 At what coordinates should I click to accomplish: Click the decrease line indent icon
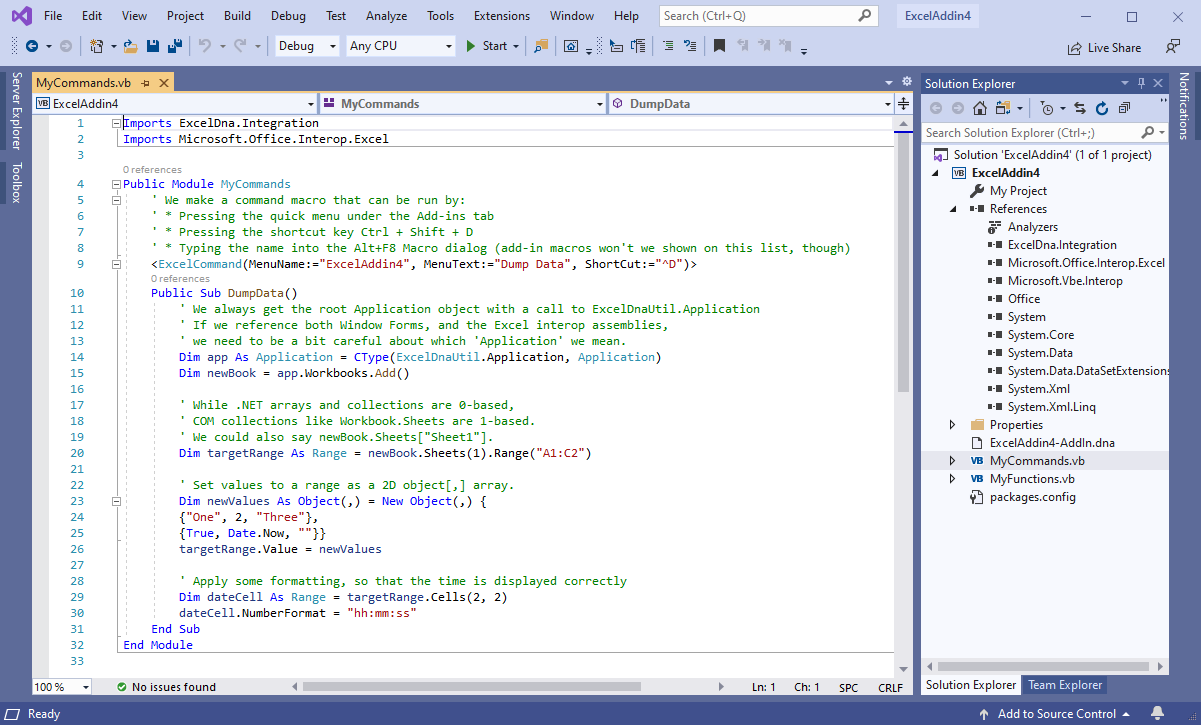[x=667, y=46]
